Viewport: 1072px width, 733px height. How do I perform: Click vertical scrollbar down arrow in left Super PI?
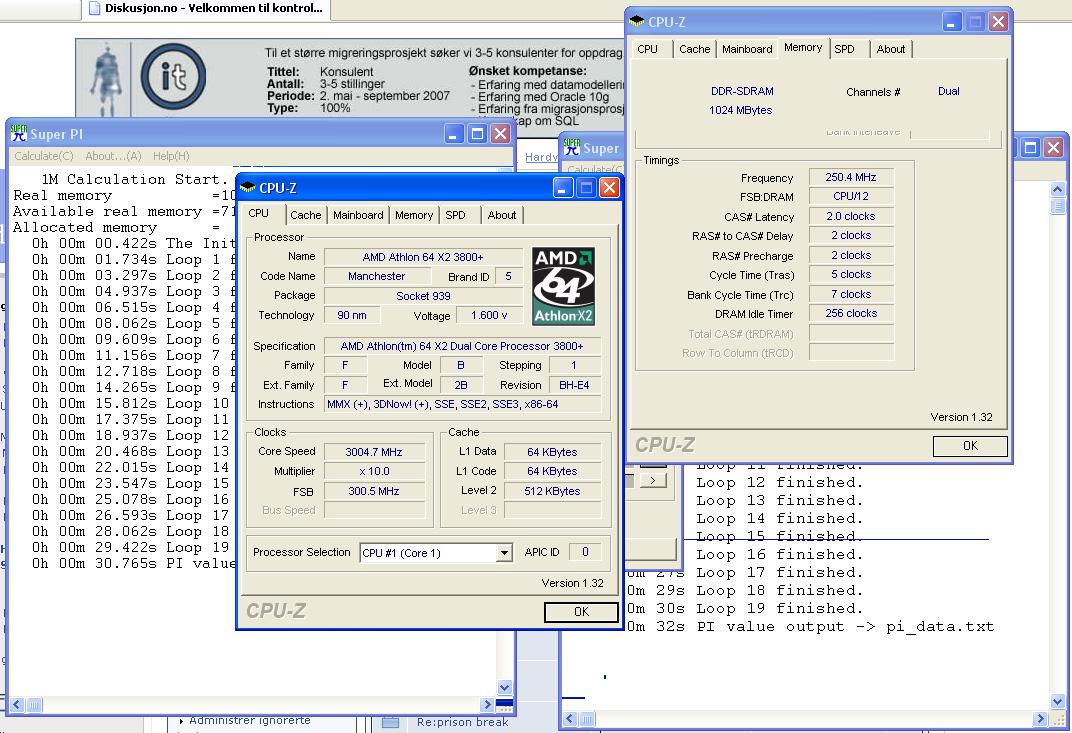tap(505, 687)
